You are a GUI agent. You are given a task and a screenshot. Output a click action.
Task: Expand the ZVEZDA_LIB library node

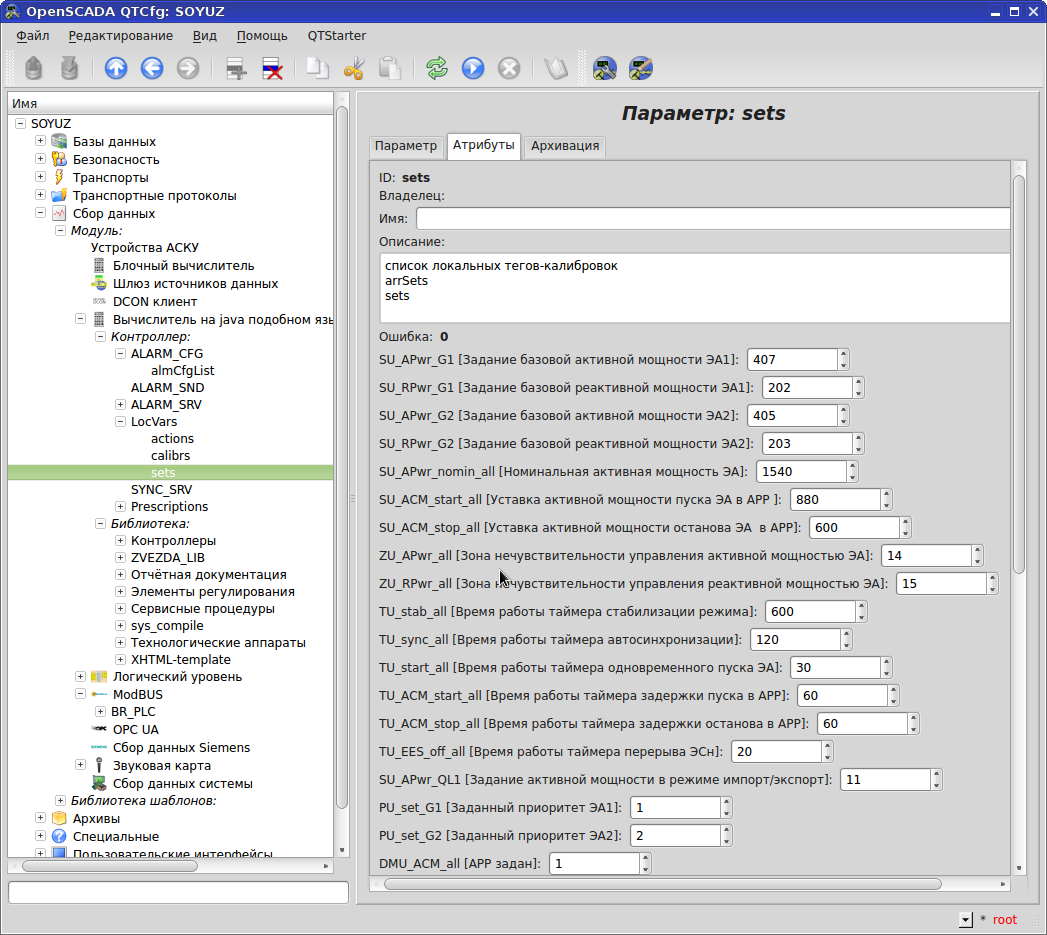120,557
